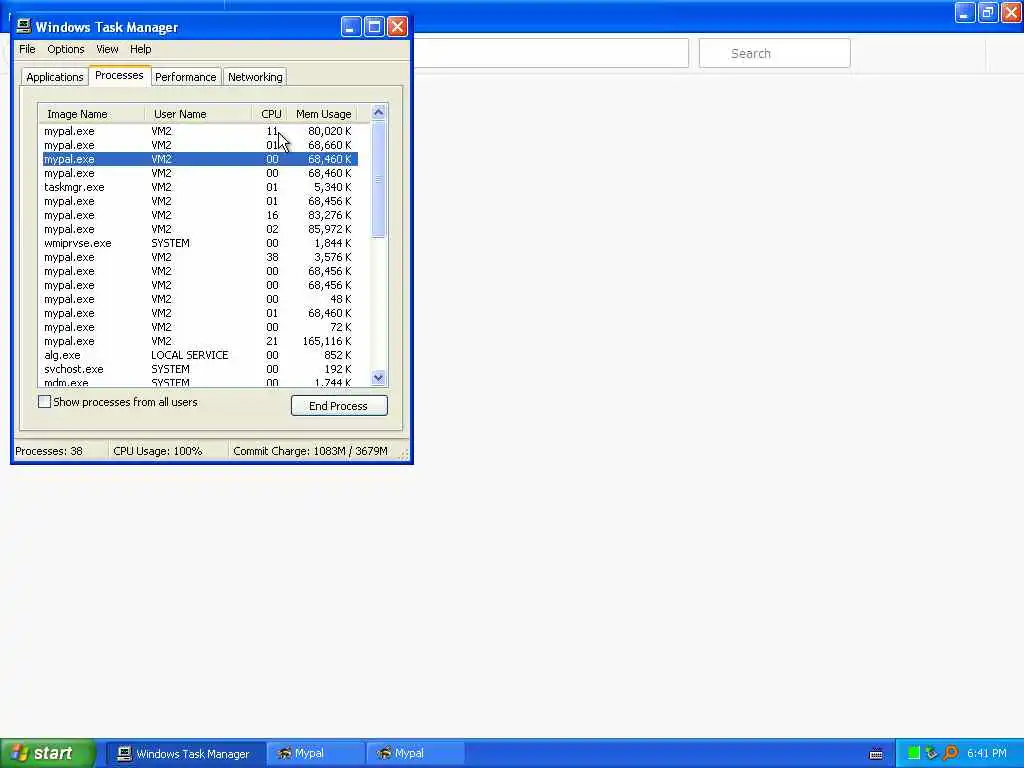Select the alg.exe process row

point(200,355)
